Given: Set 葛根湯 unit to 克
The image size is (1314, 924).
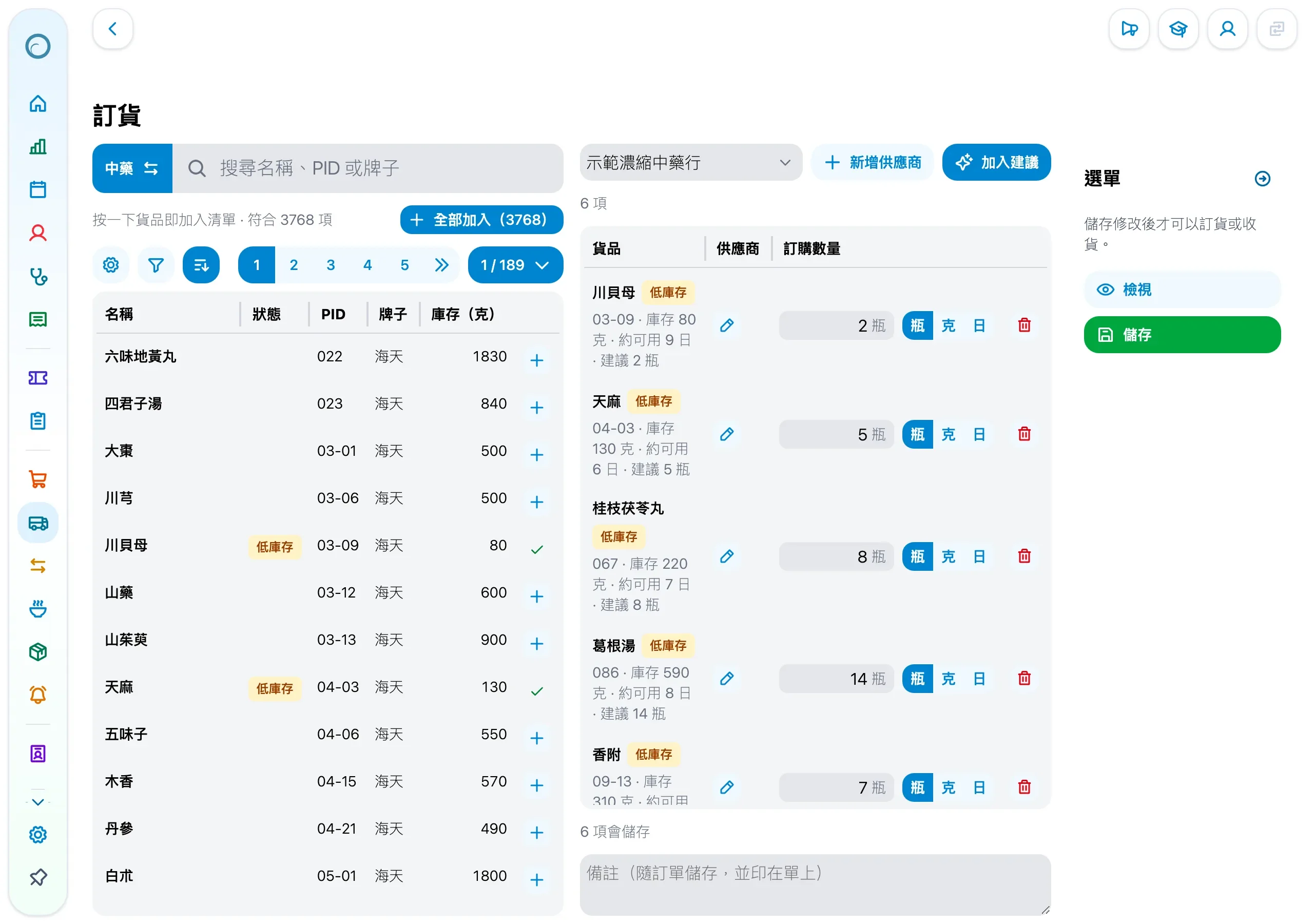Looking at the screenshot, I should [x=949, y=679].
